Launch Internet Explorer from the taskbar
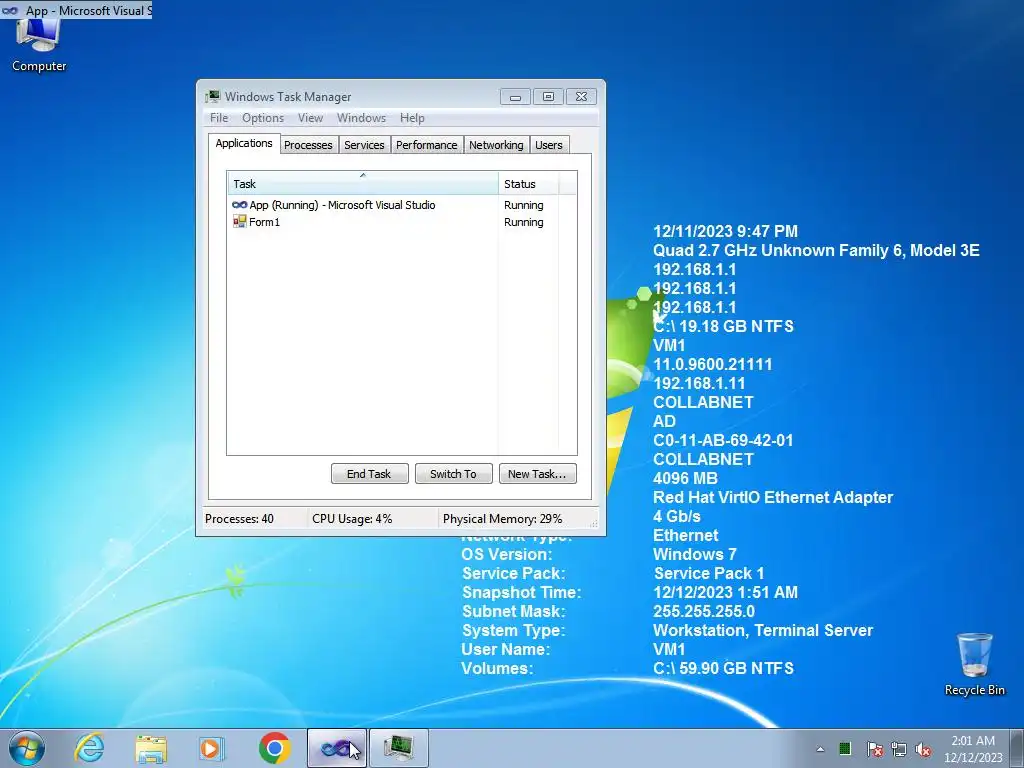 pyautogui.click(x=88, y=748)
